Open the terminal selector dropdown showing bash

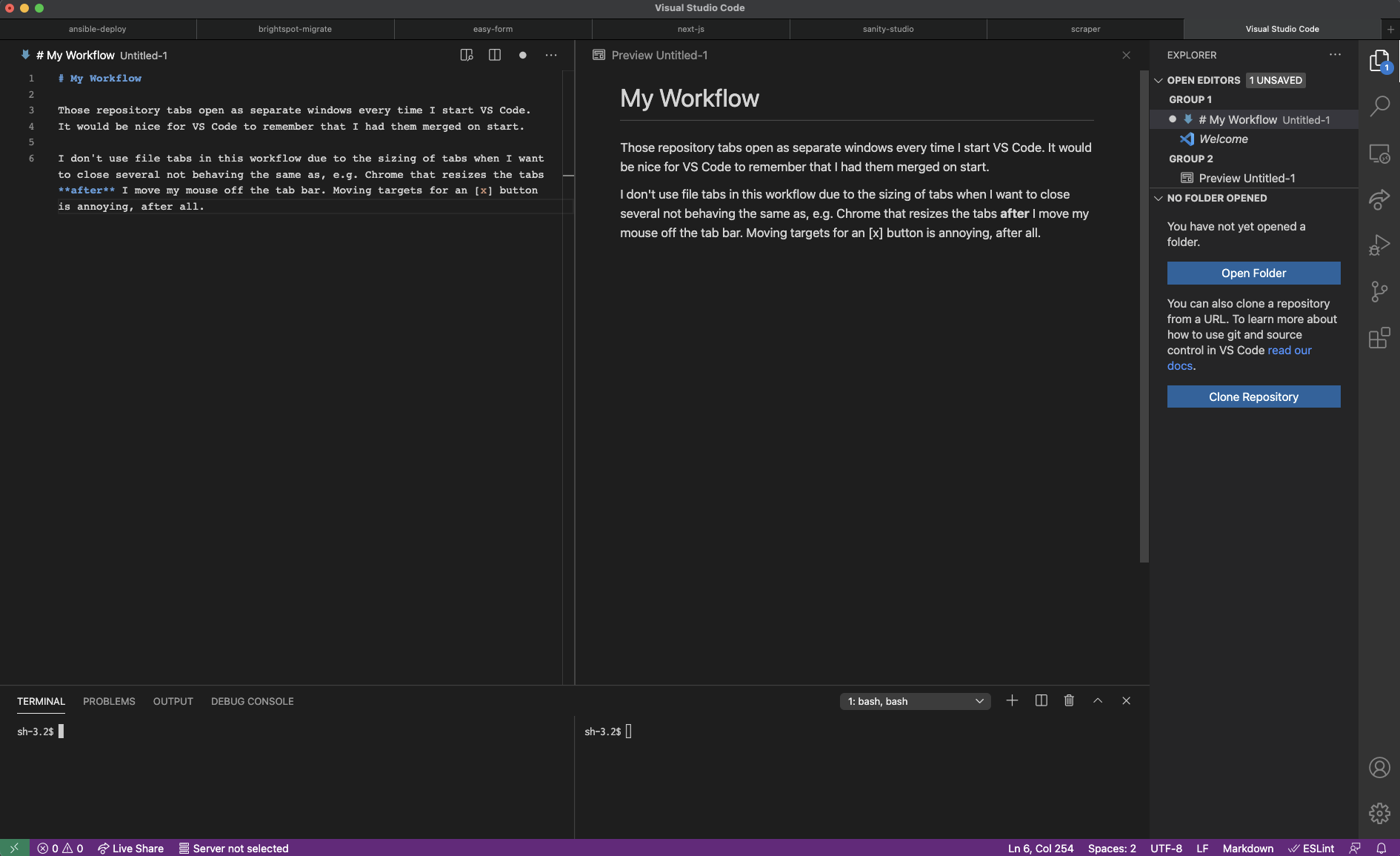(x=915, y=701)
